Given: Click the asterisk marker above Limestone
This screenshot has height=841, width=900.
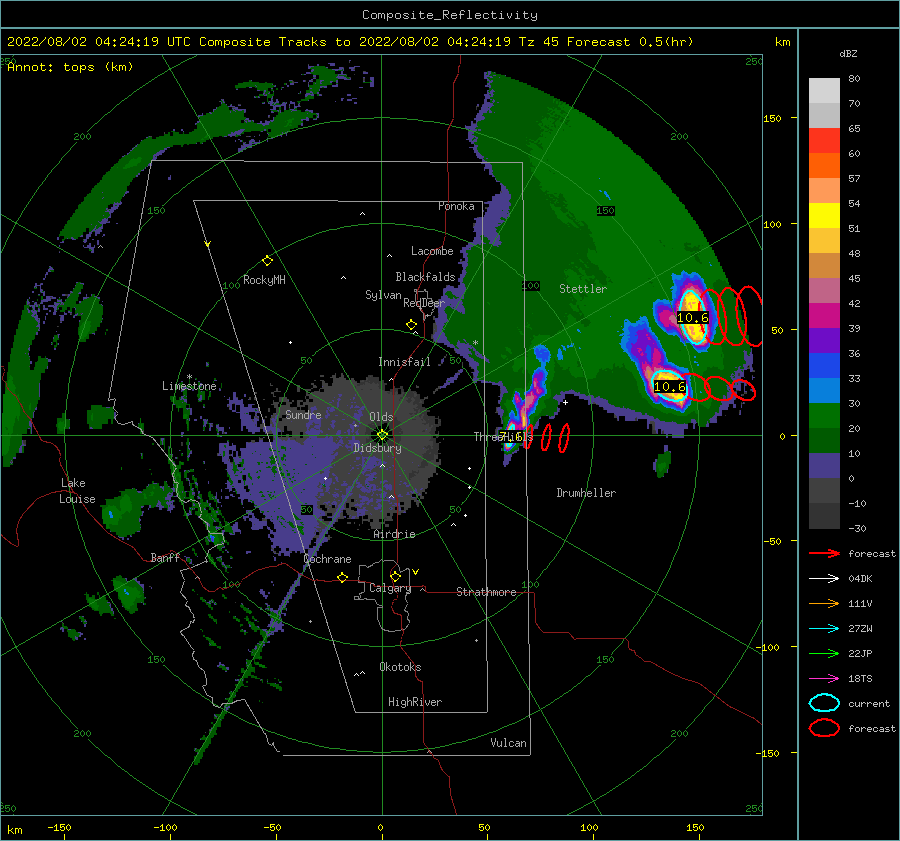Looking at the screenshot, I should pyautogui.click(x=189, y=377).
